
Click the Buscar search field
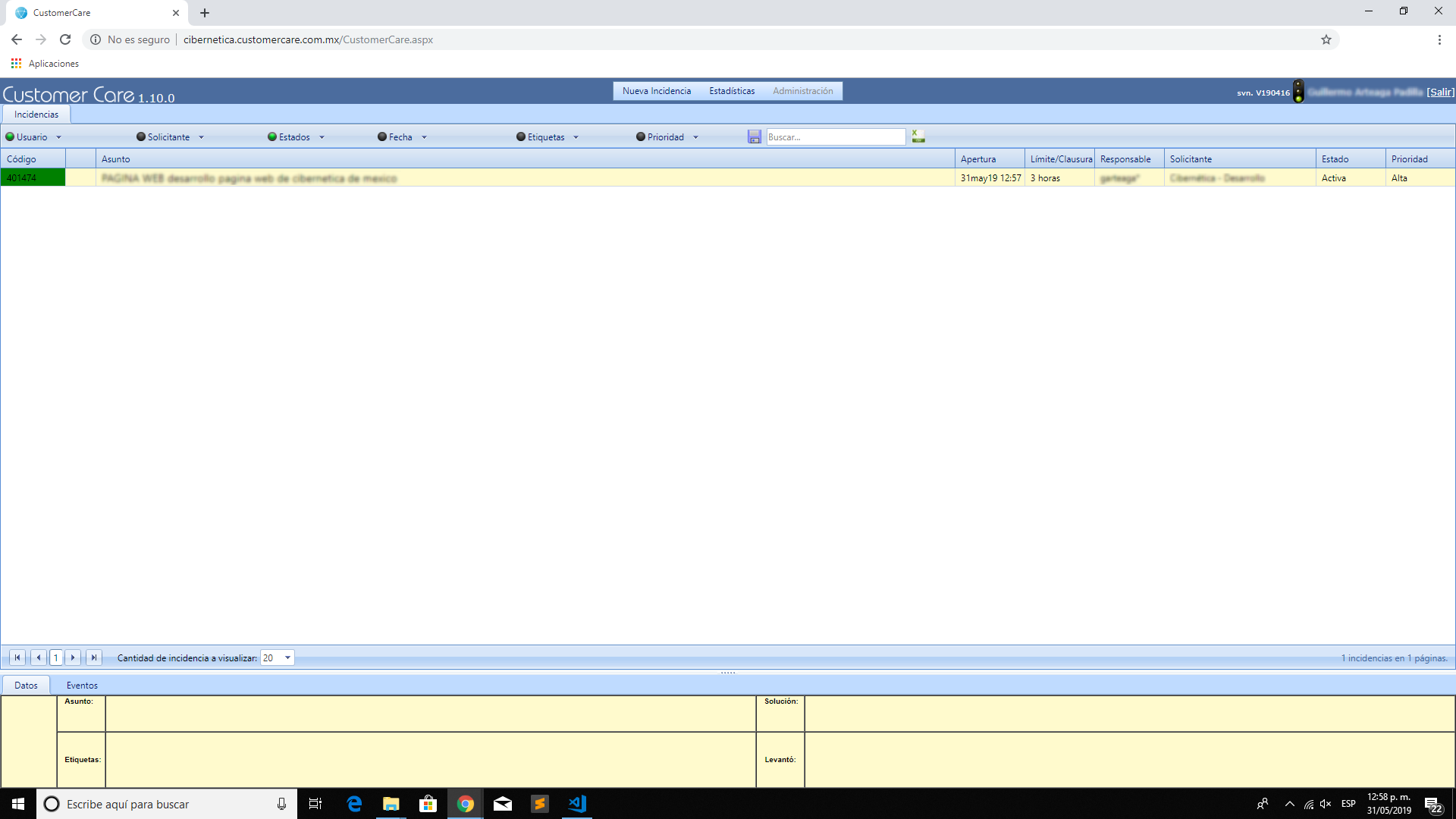[836, 136]
